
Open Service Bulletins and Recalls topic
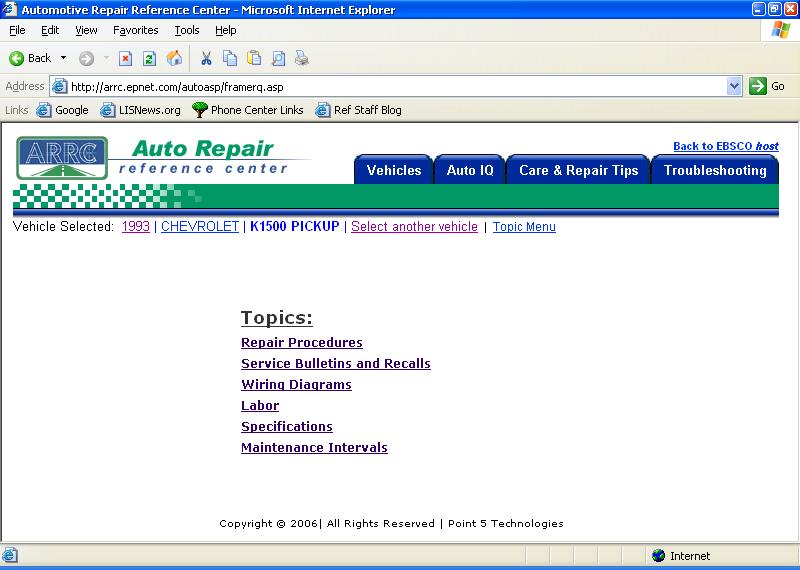point(336,363)
